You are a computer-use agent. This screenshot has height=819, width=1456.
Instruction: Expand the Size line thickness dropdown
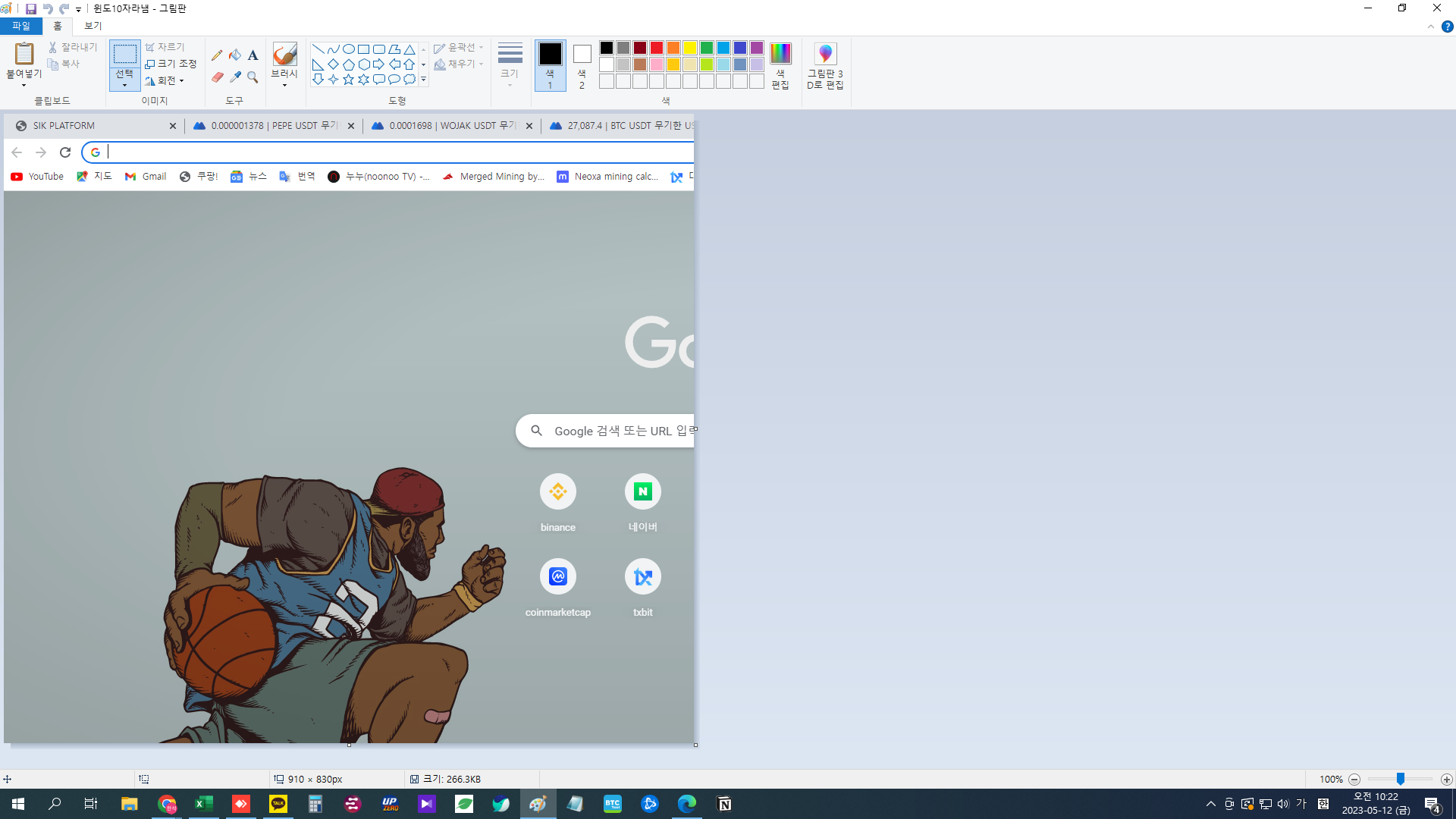[x=510, y=64]
